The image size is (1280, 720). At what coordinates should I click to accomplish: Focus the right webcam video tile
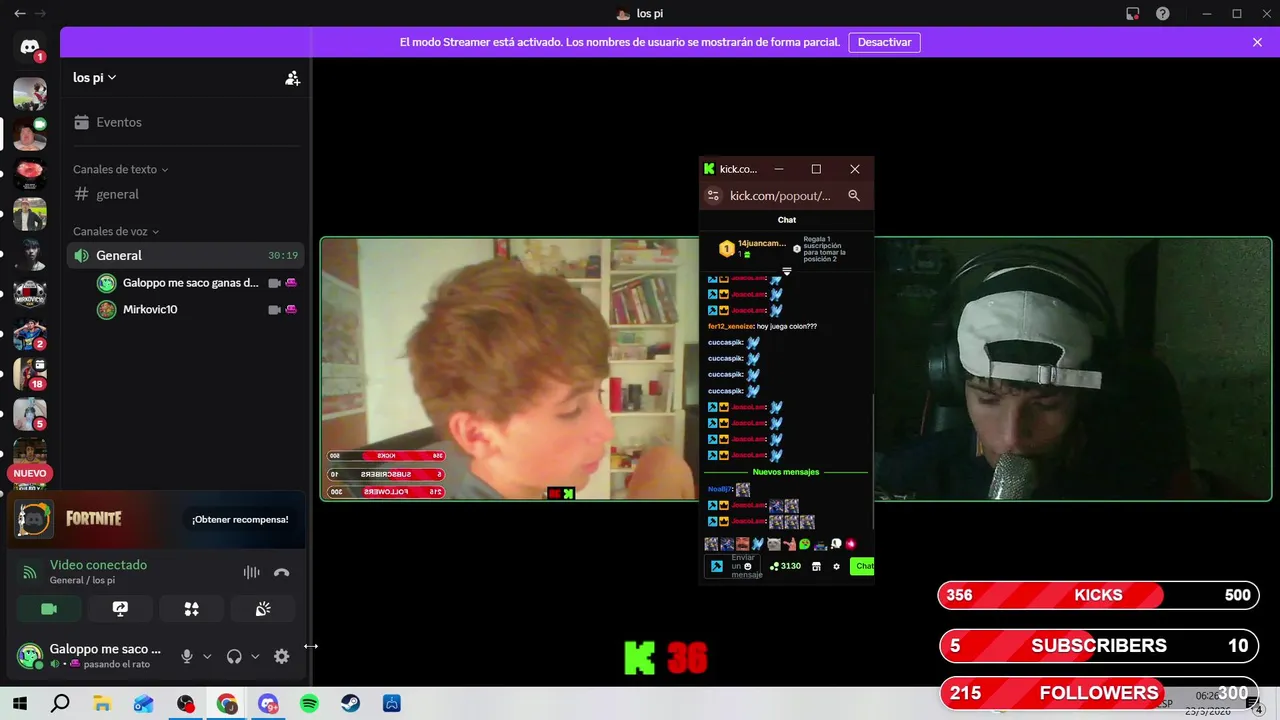click(x=1073, y=369)
